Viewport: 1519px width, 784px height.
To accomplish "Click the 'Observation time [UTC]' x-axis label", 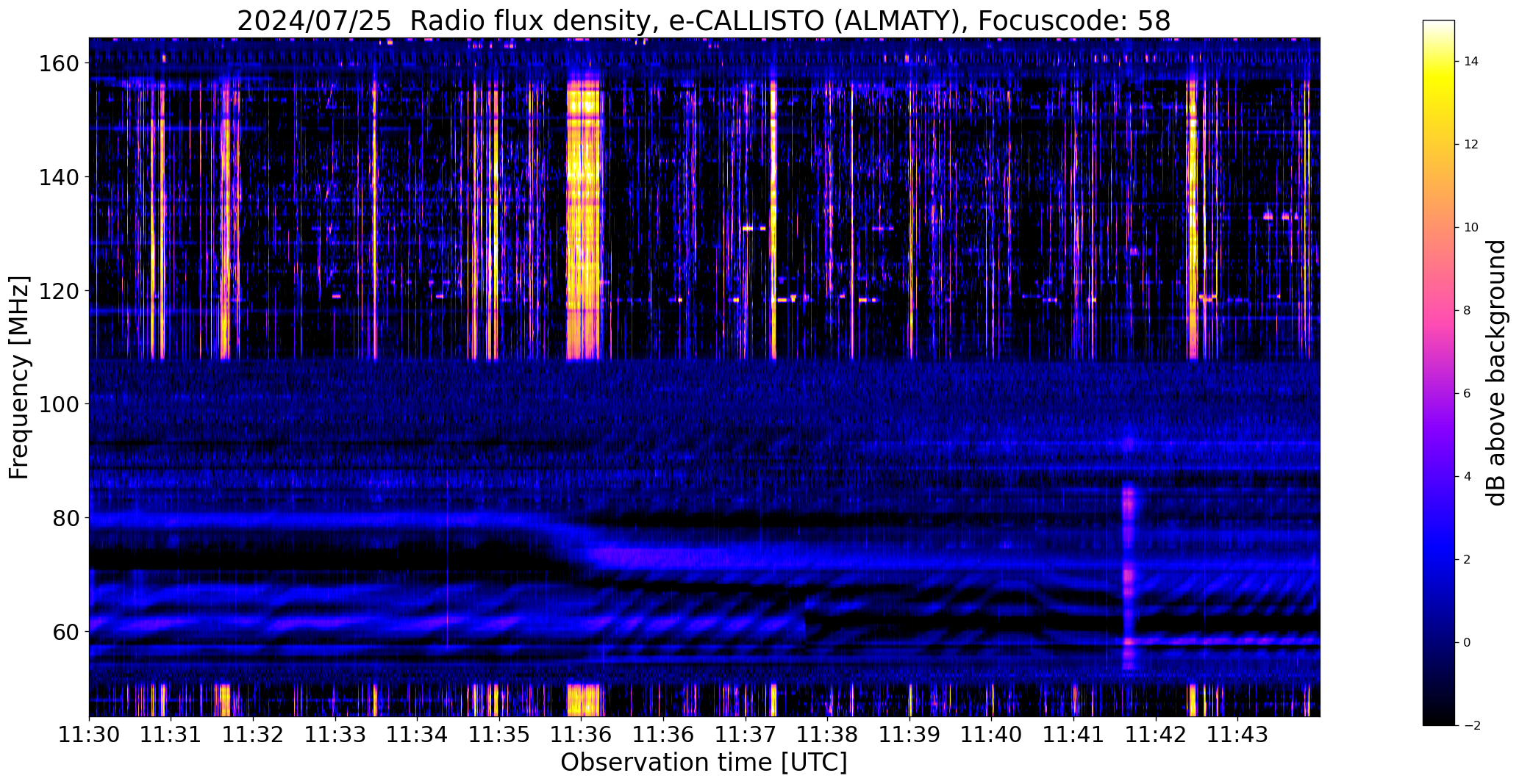I will pyautogui.click(x=704, y=762).
